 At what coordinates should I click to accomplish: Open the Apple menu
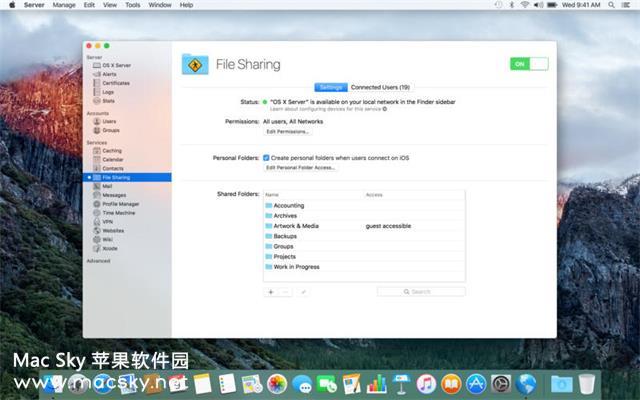coord(12,5)
